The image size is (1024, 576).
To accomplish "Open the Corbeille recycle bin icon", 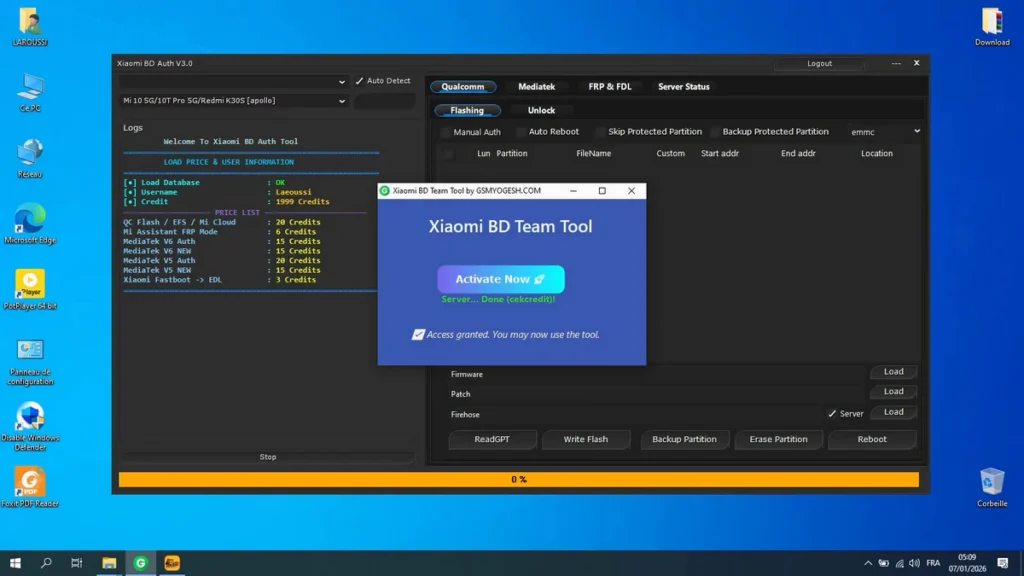I will 992,482.
